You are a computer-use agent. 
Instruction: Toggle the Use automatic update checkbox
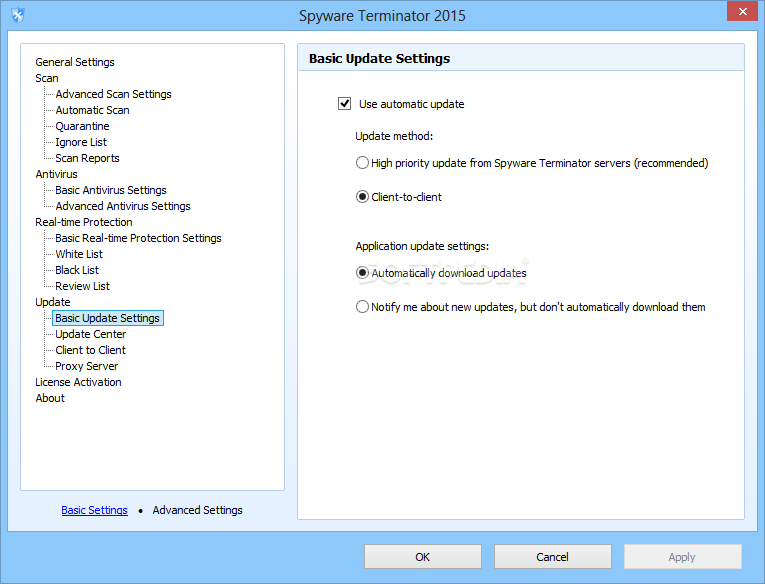(344, 103)
